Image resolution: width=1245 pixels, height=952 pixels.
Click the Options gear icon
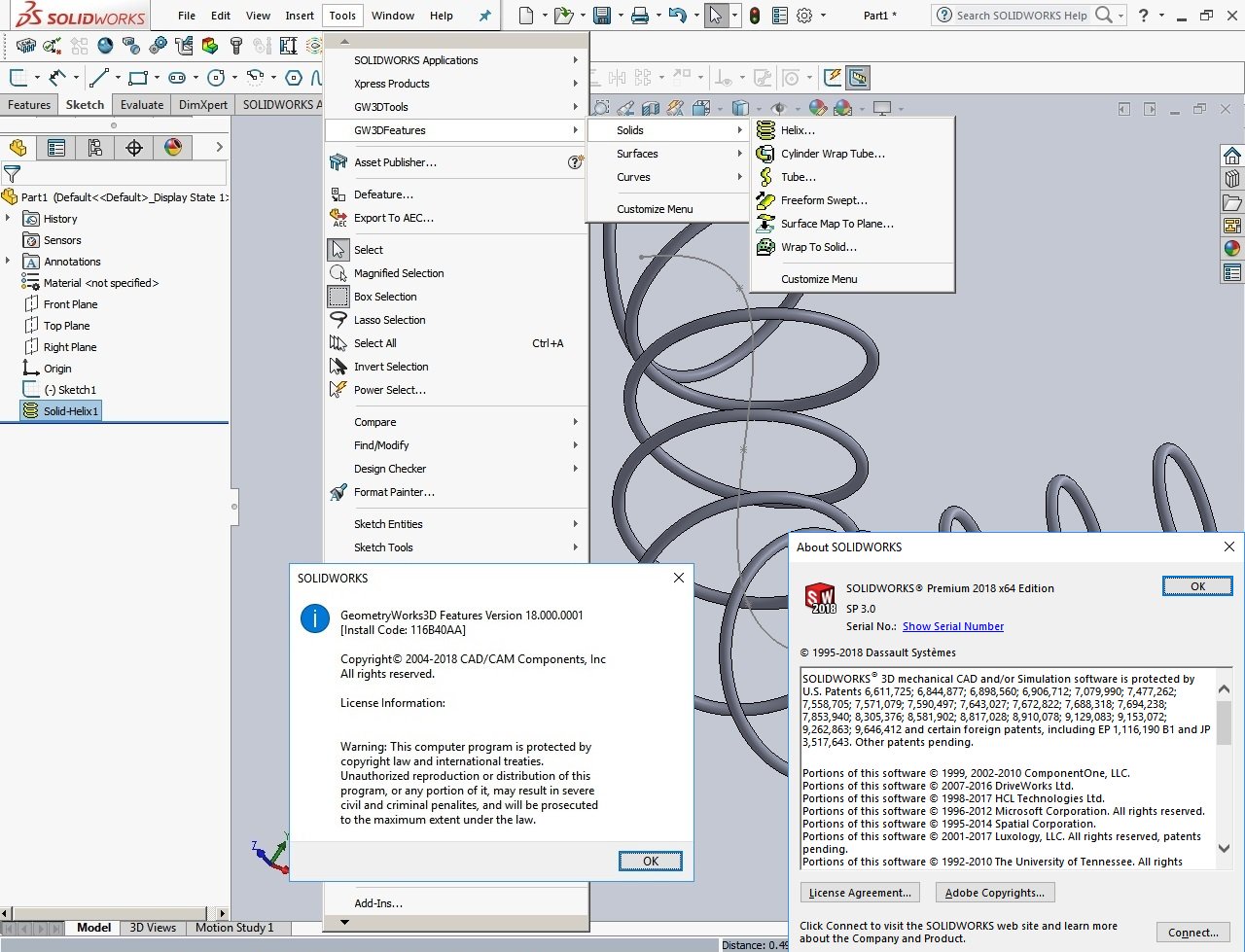pos(804,16)
